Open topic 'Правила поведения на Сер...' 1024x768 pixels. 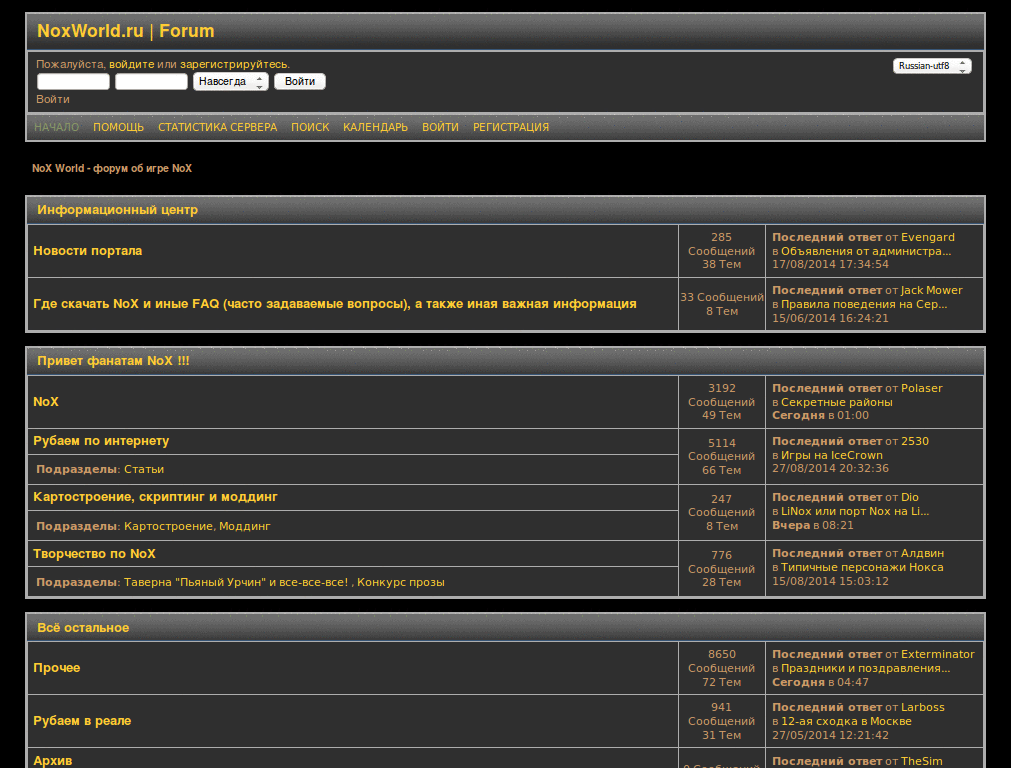click(864, 304)
